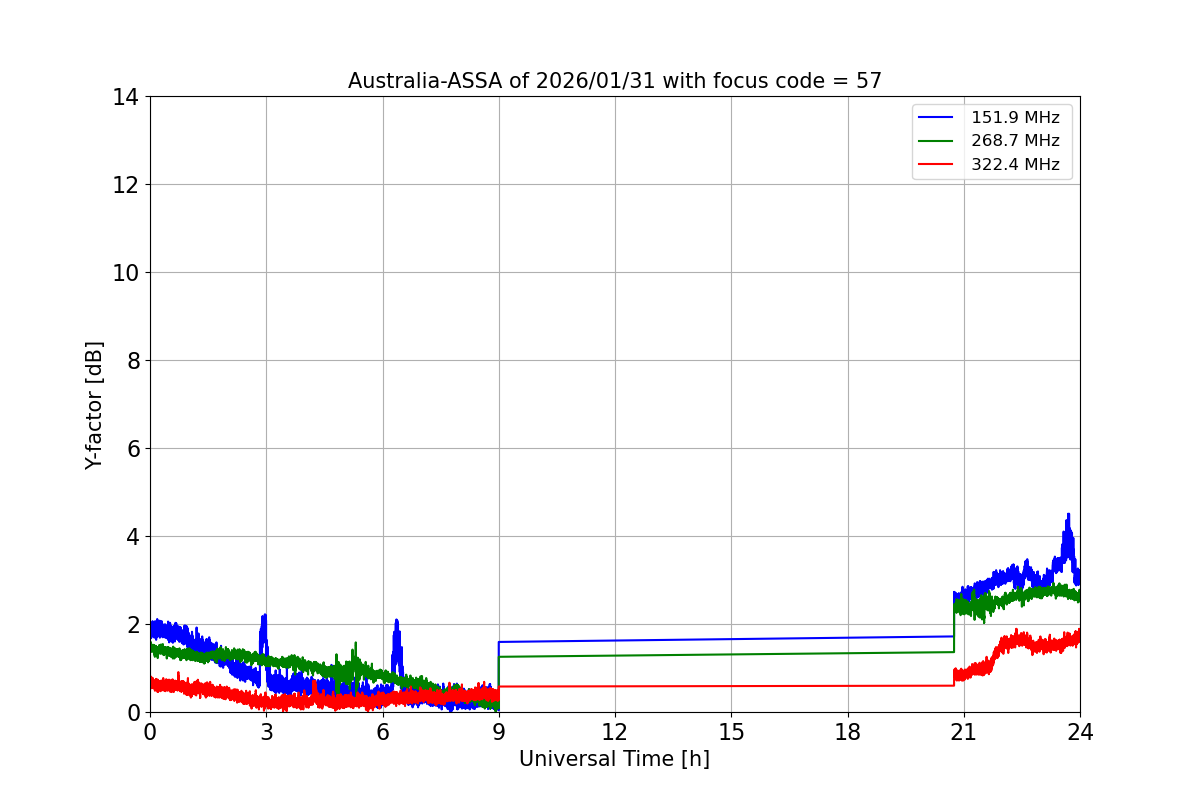1200x800 pixels.
Task: Click the x-axis tick label 21
Action: click(964, 732)
